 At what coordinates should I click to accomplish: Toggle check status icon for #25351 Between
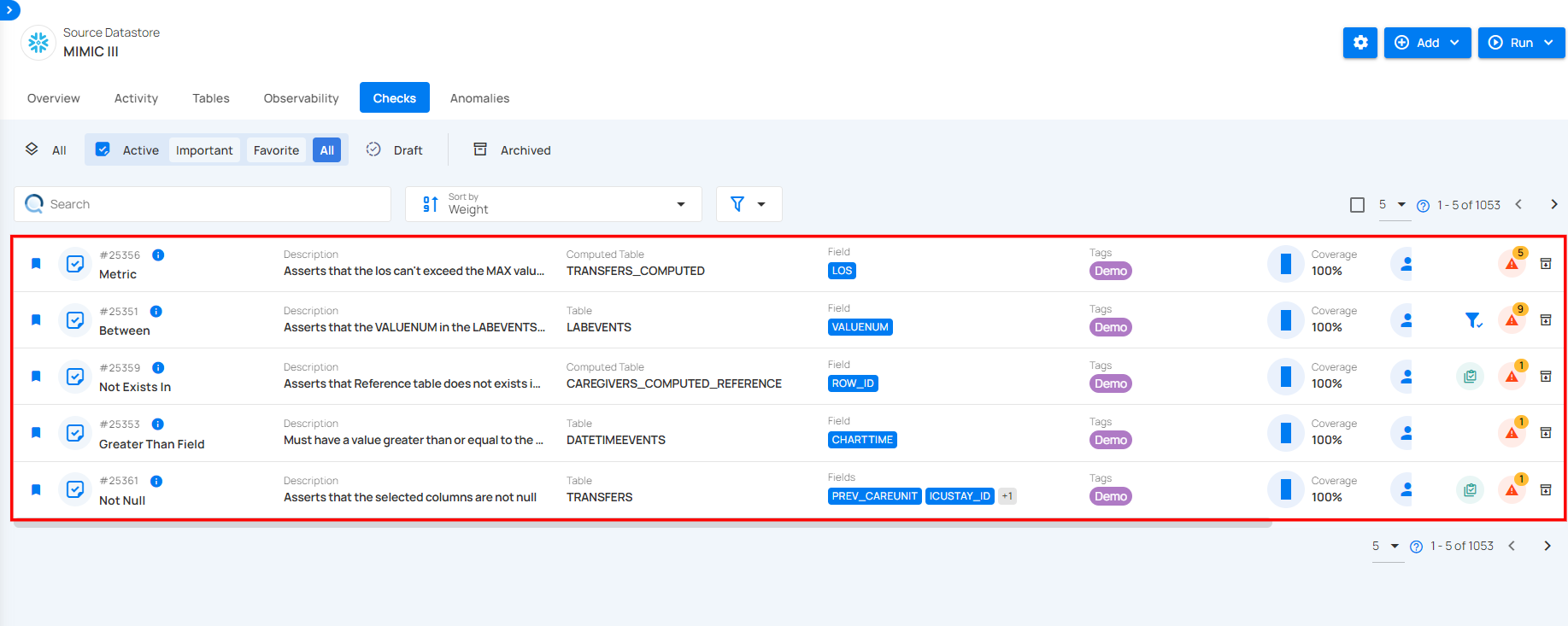75,320
